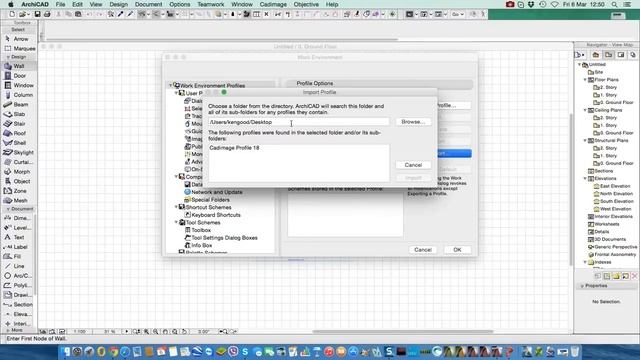
Task: Select the Column tool
Action: [19, 95]
